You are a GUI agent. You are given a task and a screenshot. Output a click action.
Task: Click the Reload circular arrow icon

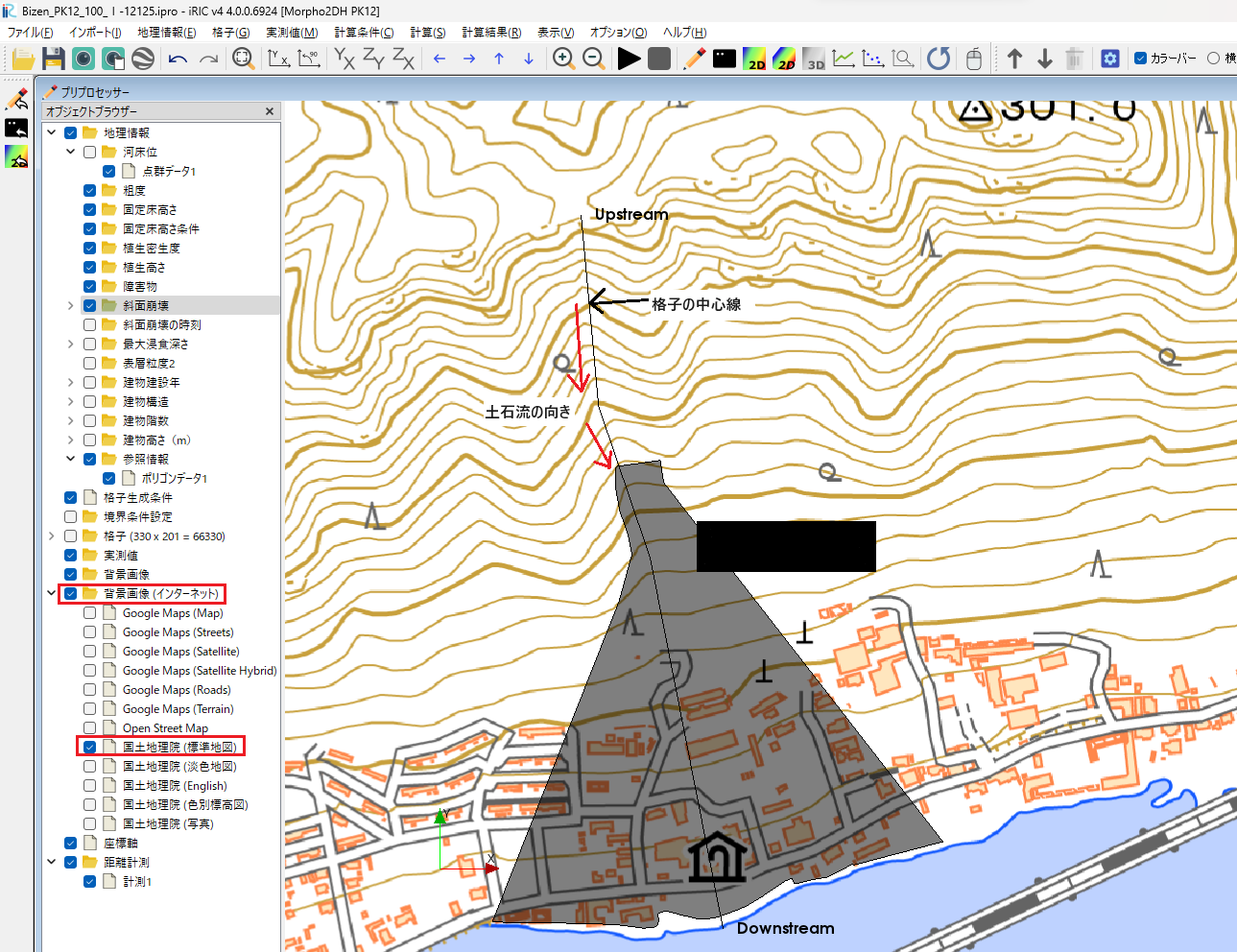coord(939,59)
